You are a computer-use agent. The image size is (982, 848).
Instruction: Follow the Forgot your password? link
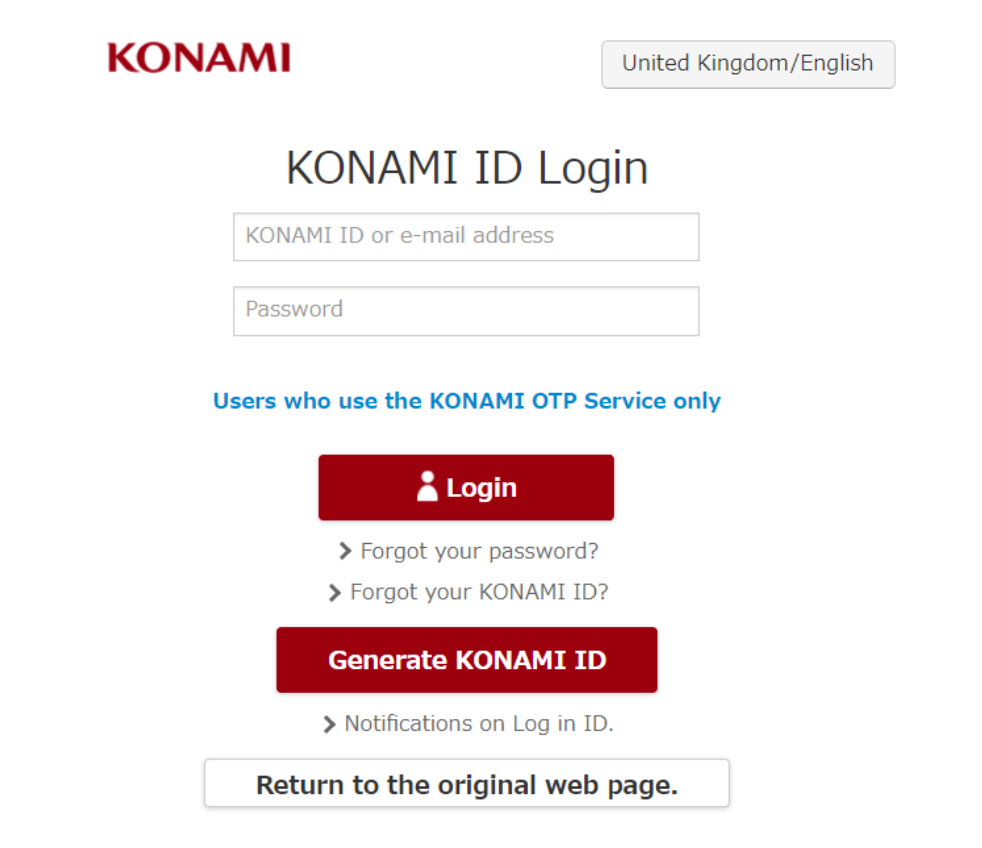(x=479, y=551)
